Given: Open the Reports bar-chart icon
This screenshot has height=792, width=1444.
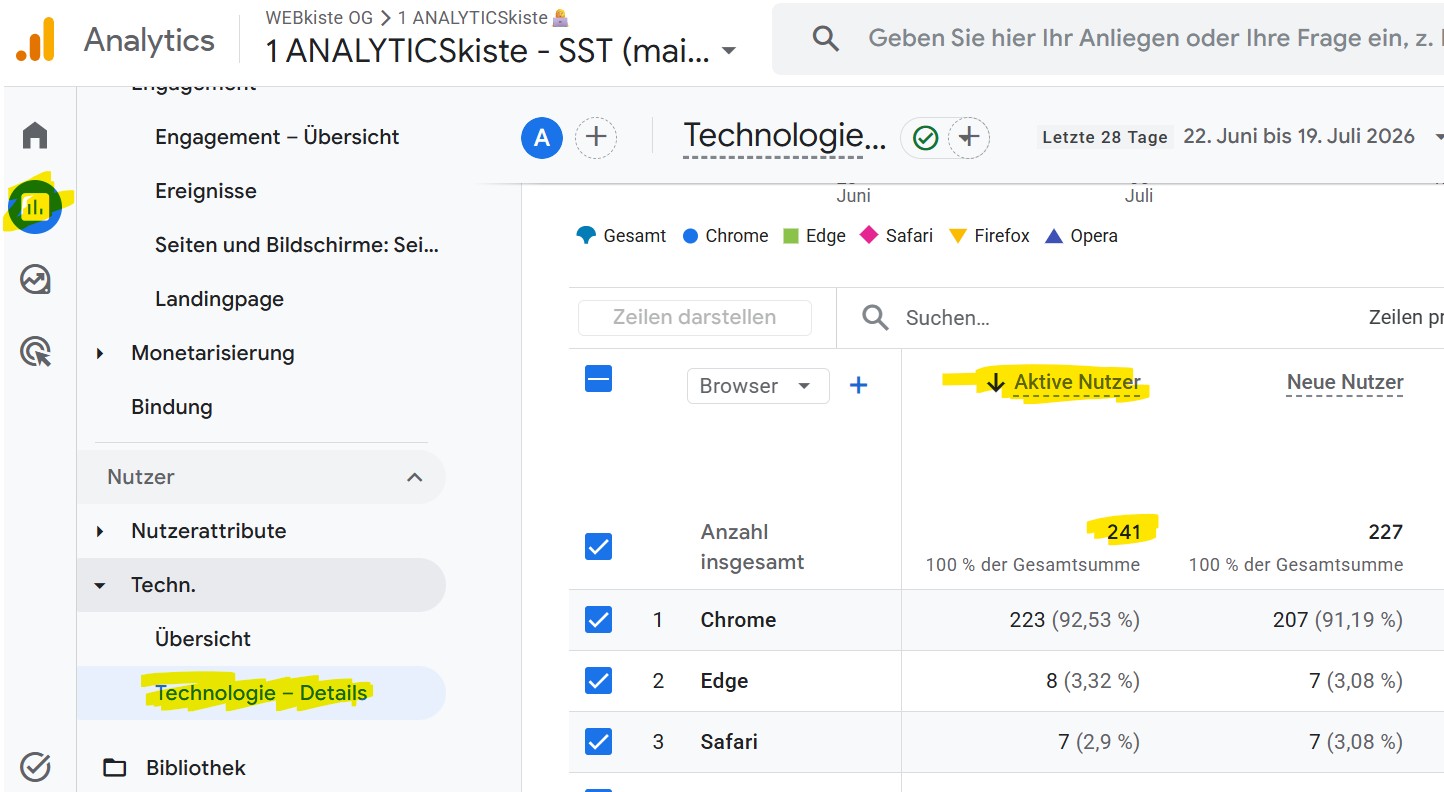Looking at the screenshot, I should coord(35,207).
